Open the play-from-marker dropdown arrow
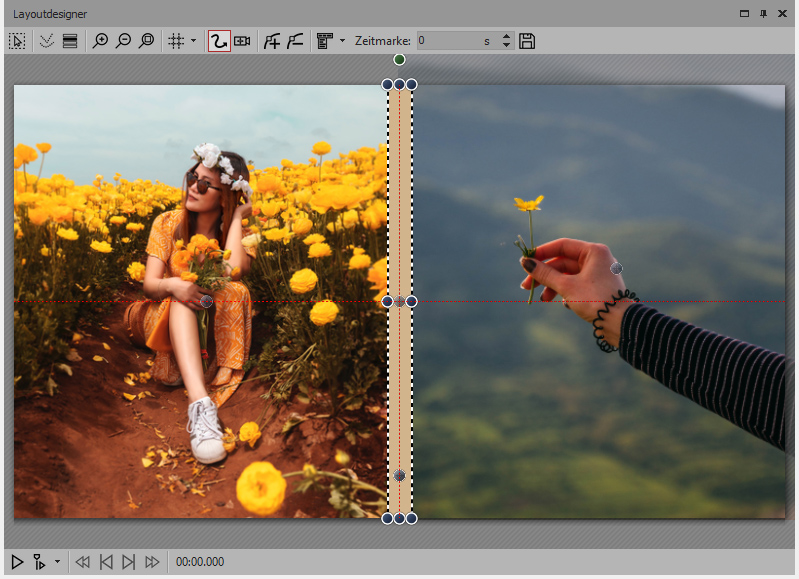The image size is (799, 579). pyautogui.click(x=57, y=562)
